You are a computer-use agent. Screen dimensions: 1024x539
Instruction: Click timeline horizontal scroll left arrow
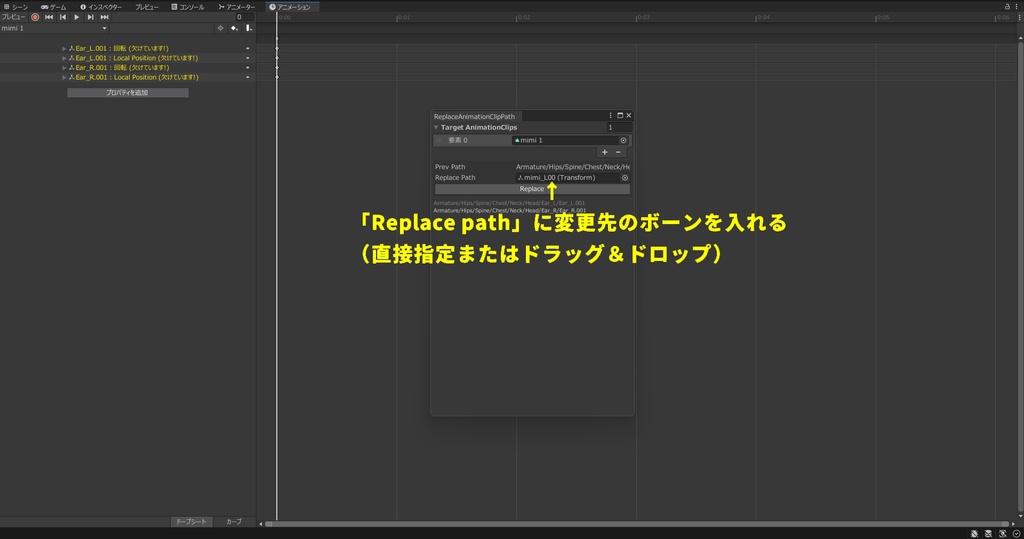tap(261, 524)
